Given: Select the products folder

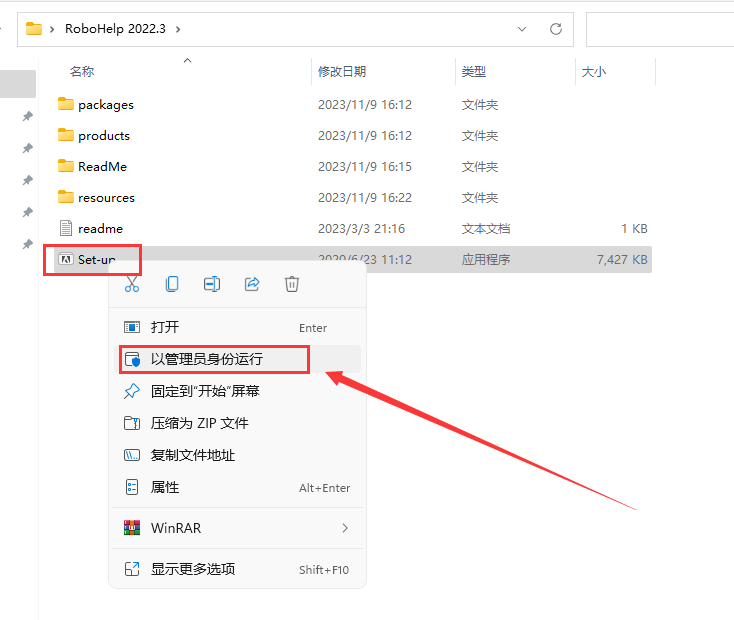Looking at the screenshot, I should tap(104, 136).
